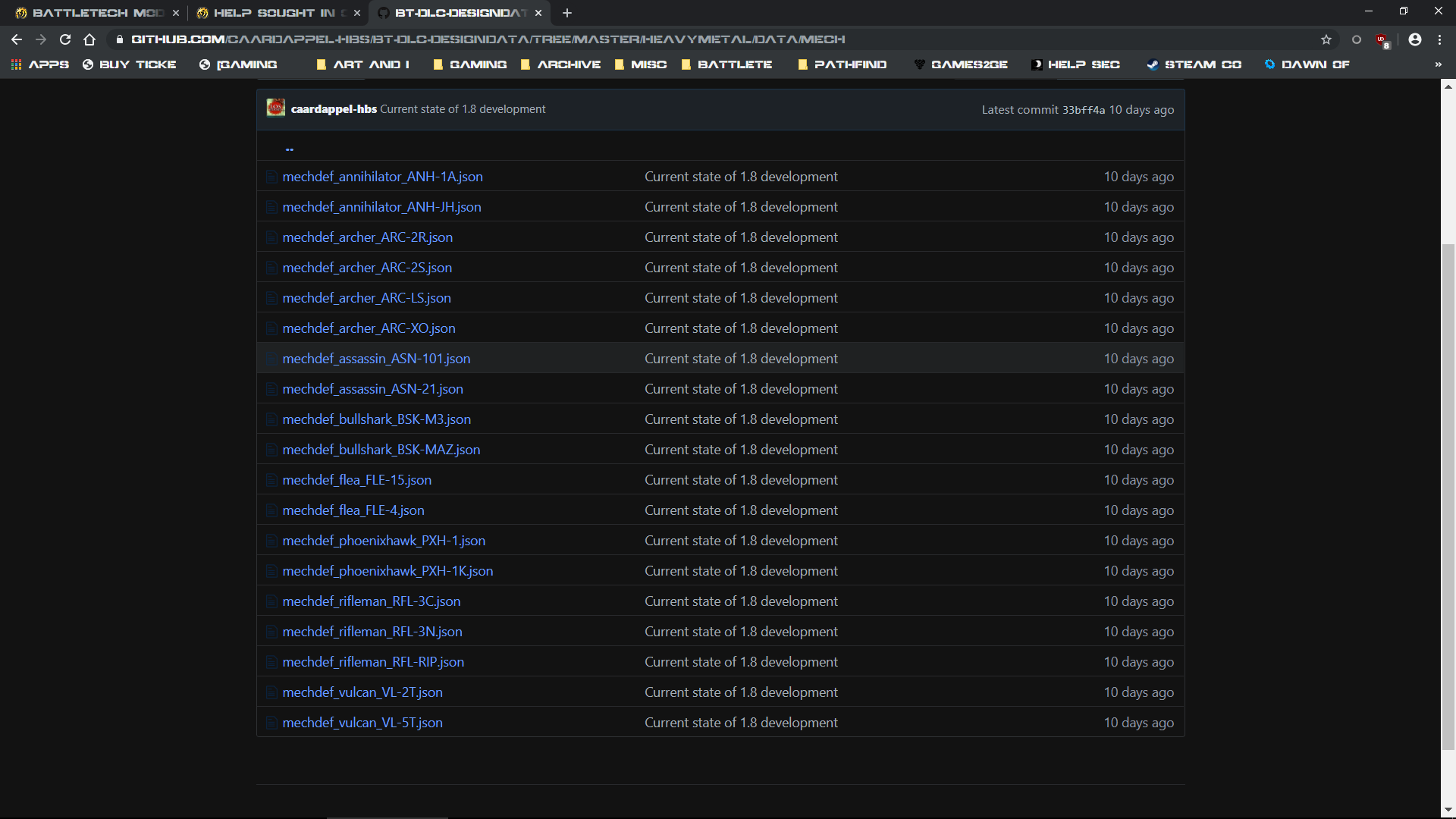Click the scrollbar up arrow
Viewport: 1456px width, 819px height.
point(1448,86)
